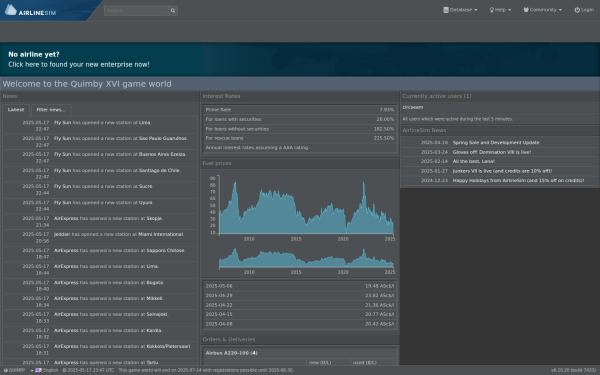Screen dimensions: 600x375
Task: Open Santiago de Chile station link
Action: pyautogui.click(x=159, y=170)
